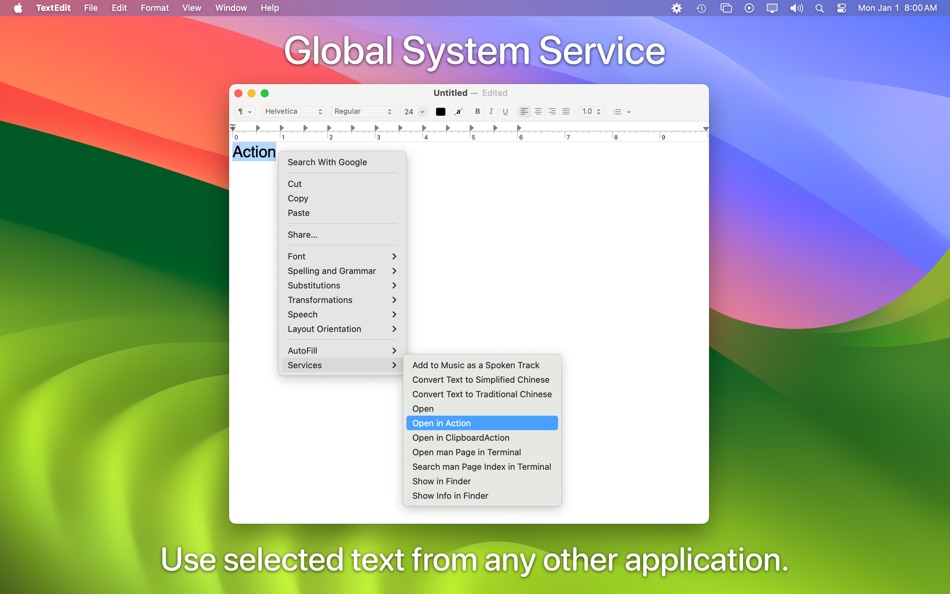The image size is (950, 594).
Task: Open the paragraph styles dropdown
Action: (x=245, y=112)
